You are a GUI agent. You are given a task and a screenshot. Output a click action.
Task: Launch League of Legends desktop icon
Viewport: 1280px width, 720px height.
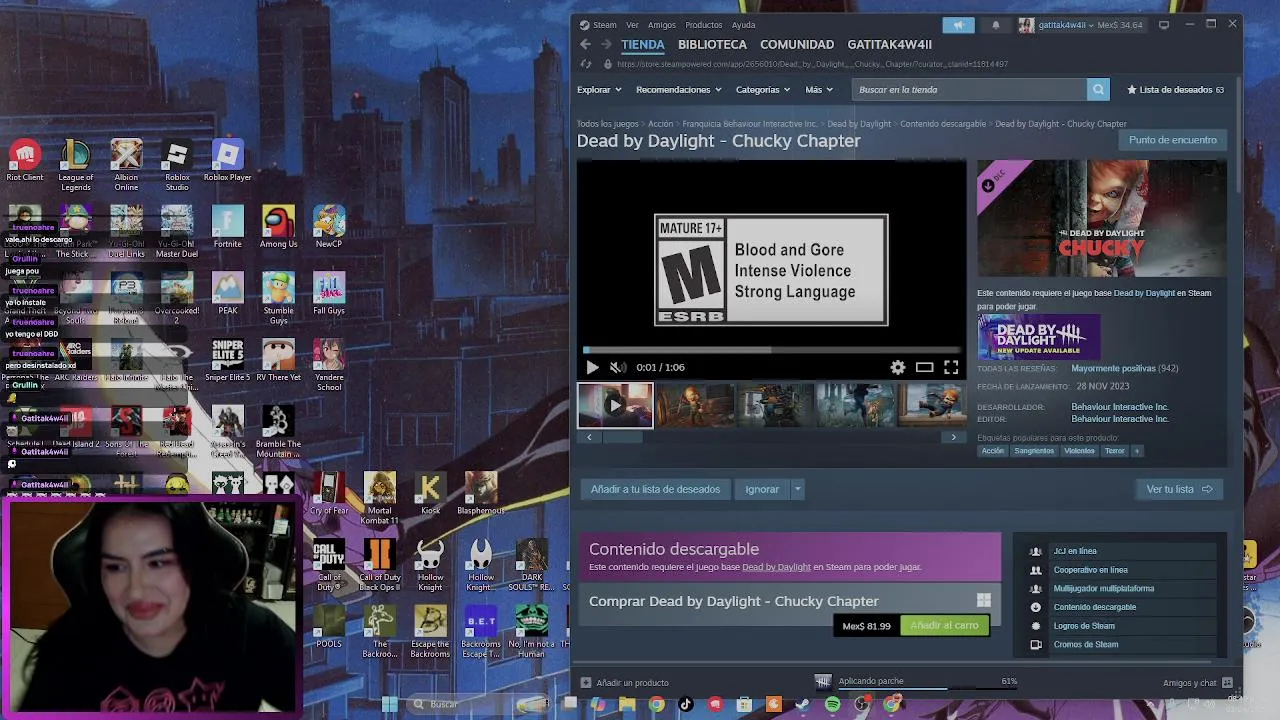75,166
